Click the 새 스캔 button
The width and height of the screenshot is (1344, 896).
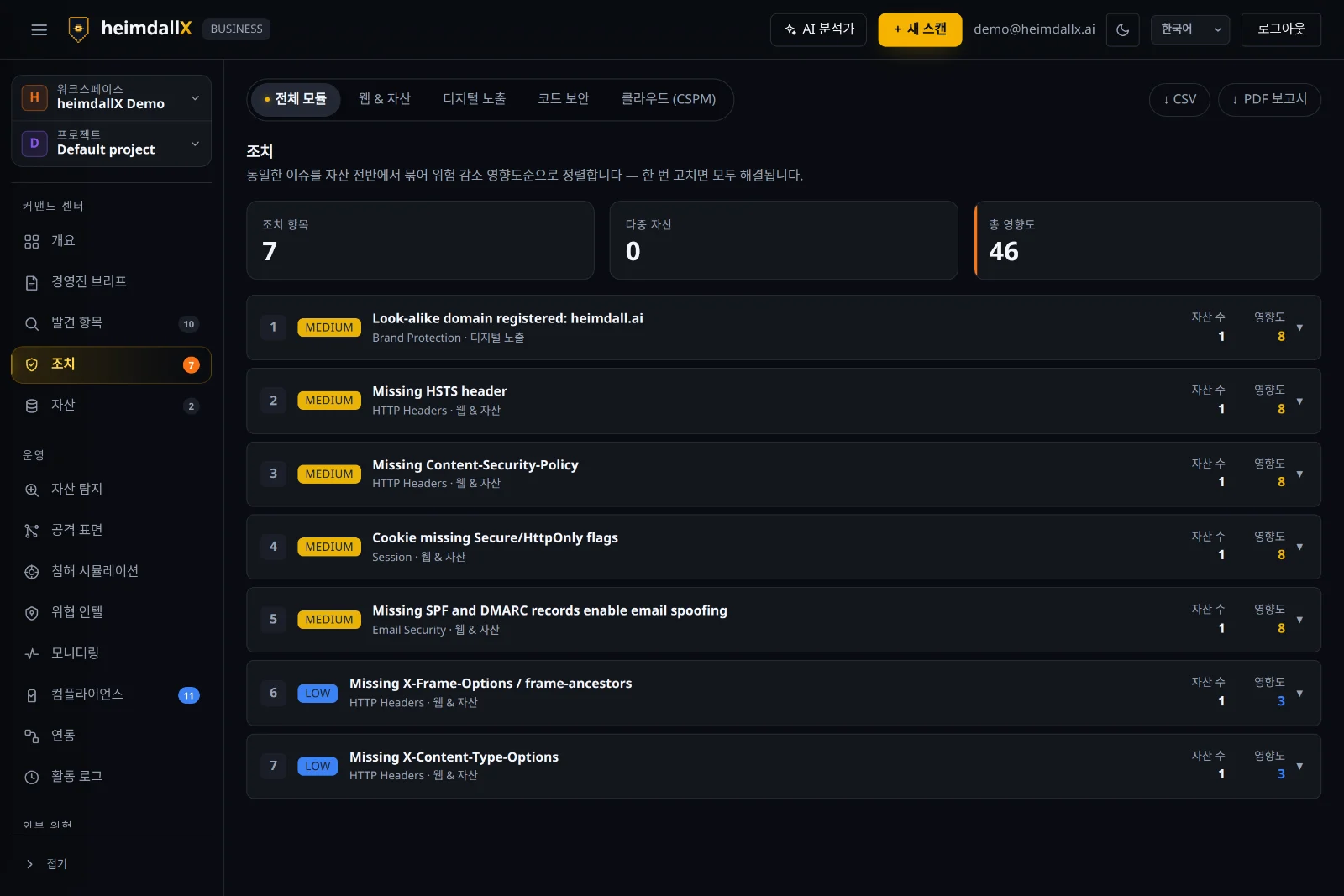pos(920,29)
